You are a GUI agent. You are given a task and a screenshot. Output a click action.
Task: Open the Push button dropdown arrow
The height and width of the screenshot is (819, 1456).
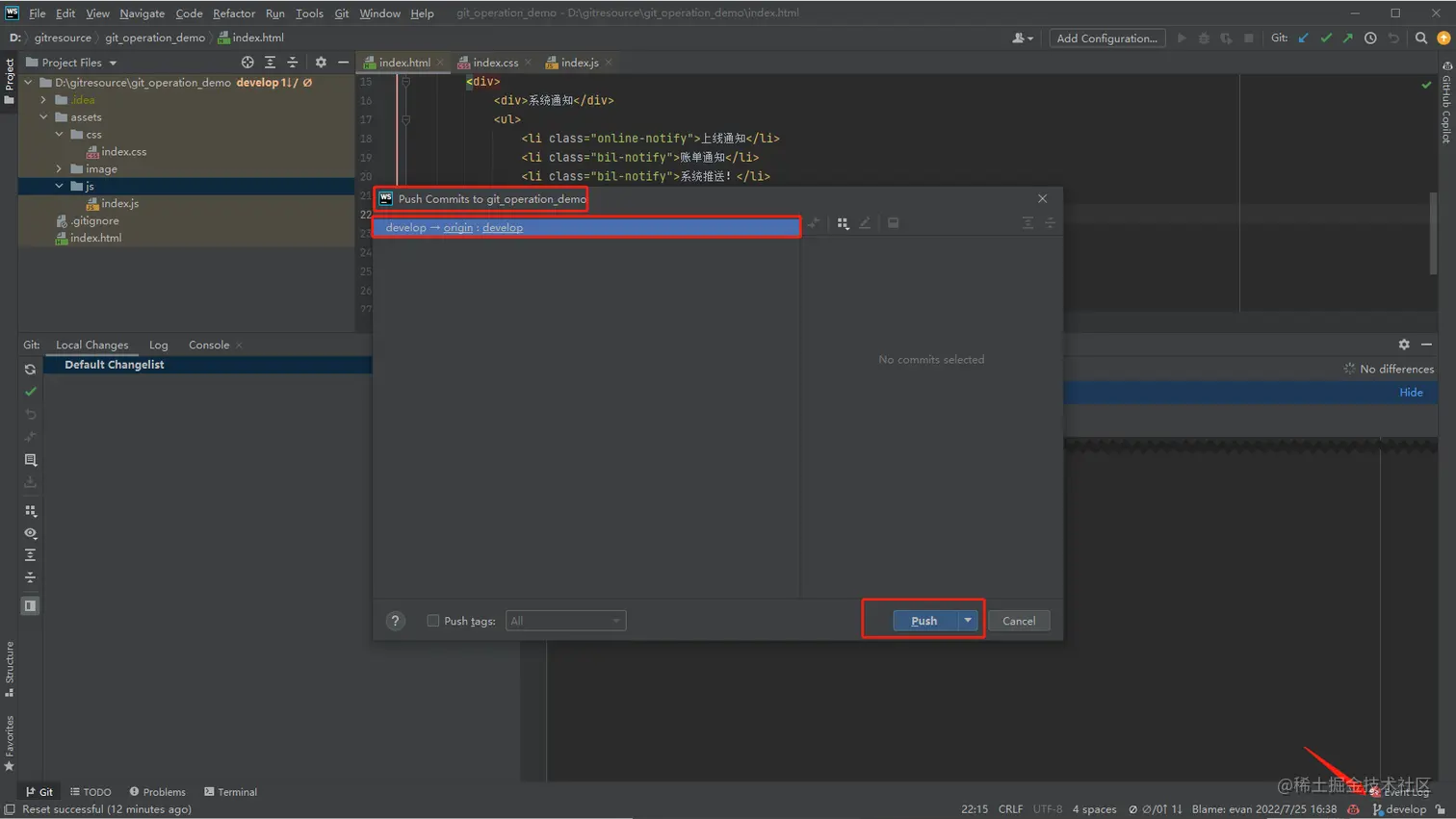968,620
